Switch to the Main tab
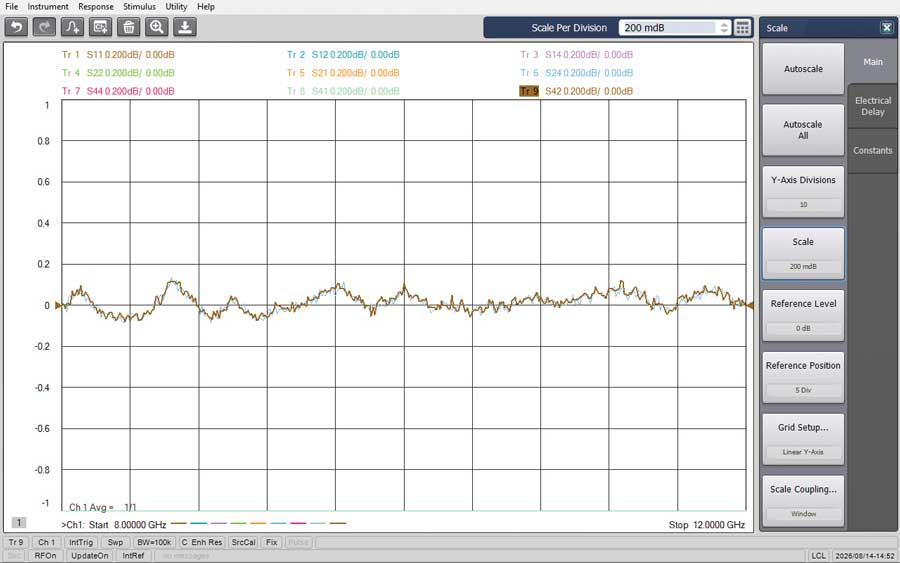This screenshot has width=900, height=563. point(872,61)
